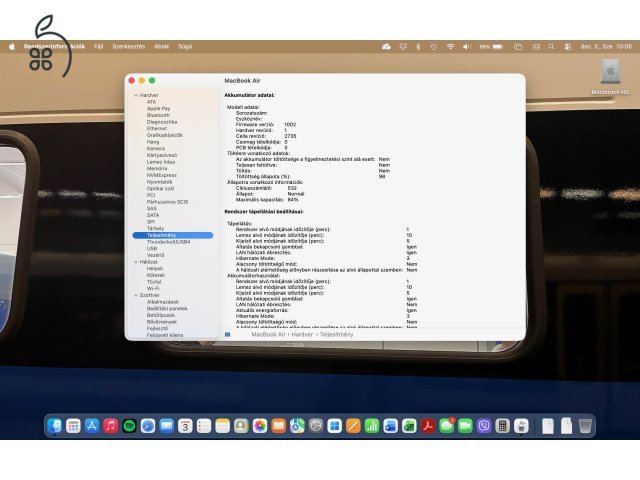The image size is (640, 480).
Task: Open Numbers from the Dock
Action: (372, 426)
